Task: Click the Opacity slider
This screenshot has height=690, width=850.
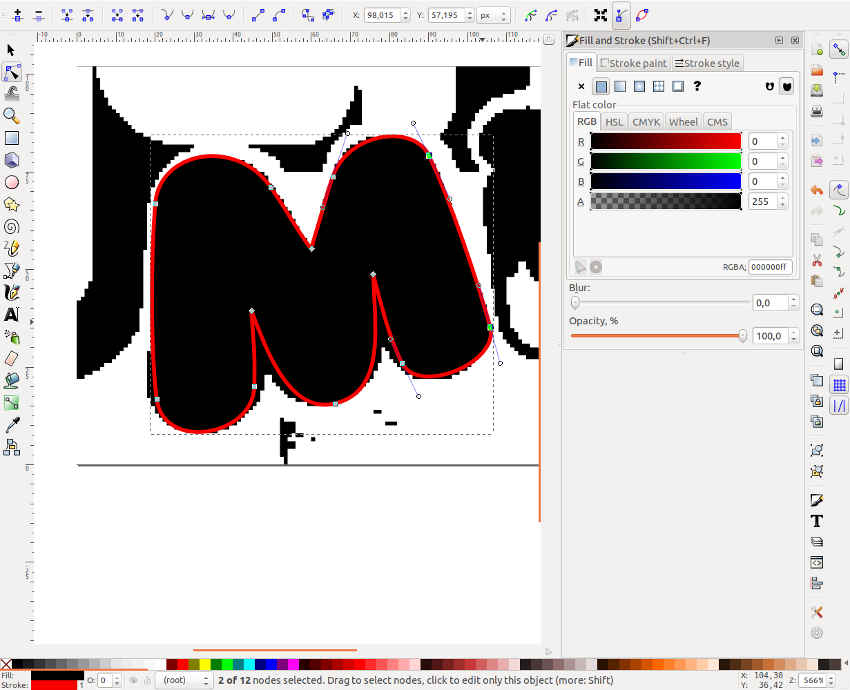Action: click(659, 336)
